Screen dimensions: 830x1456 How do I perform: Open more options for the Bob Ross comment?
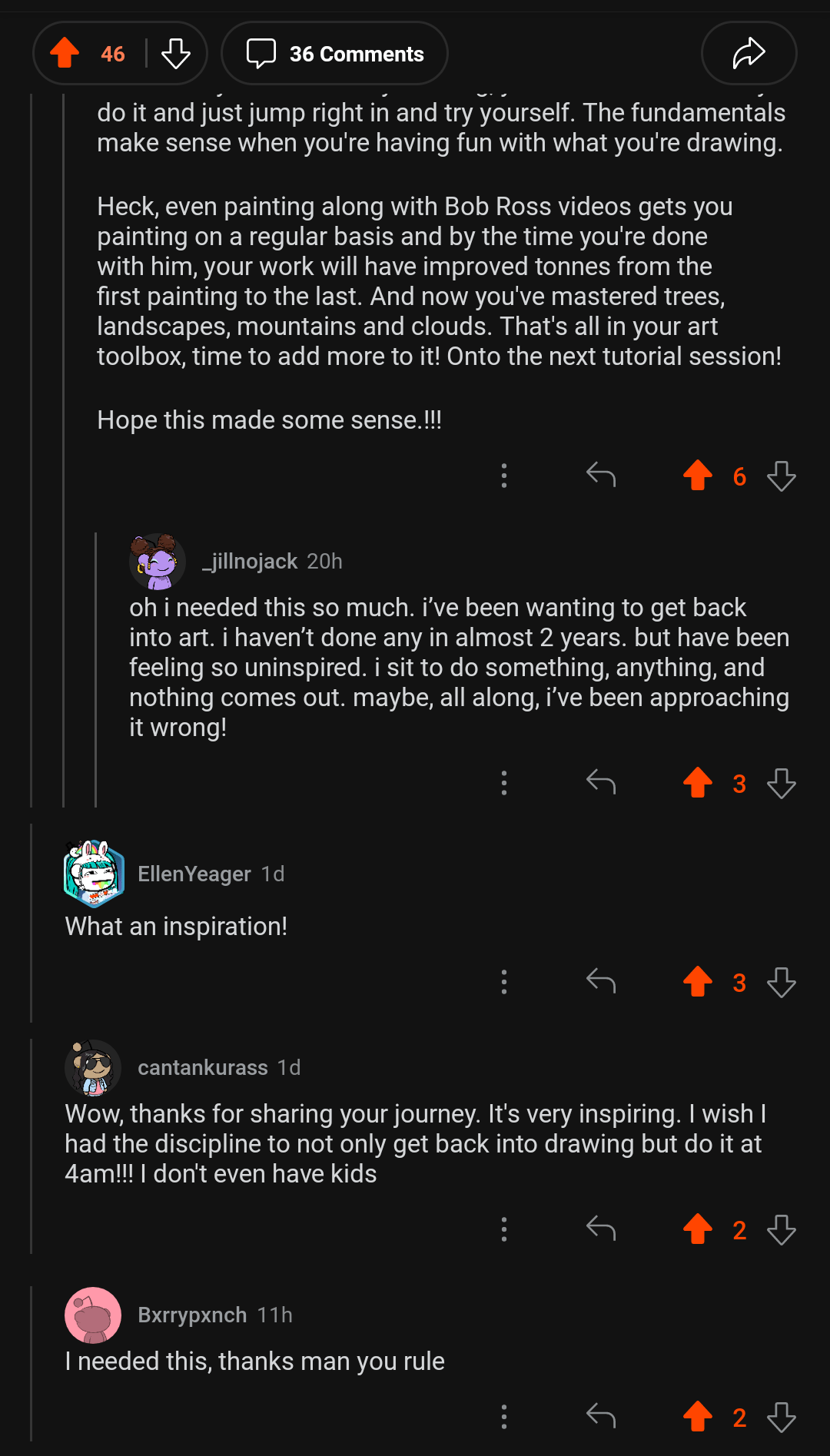coord(504,476)
